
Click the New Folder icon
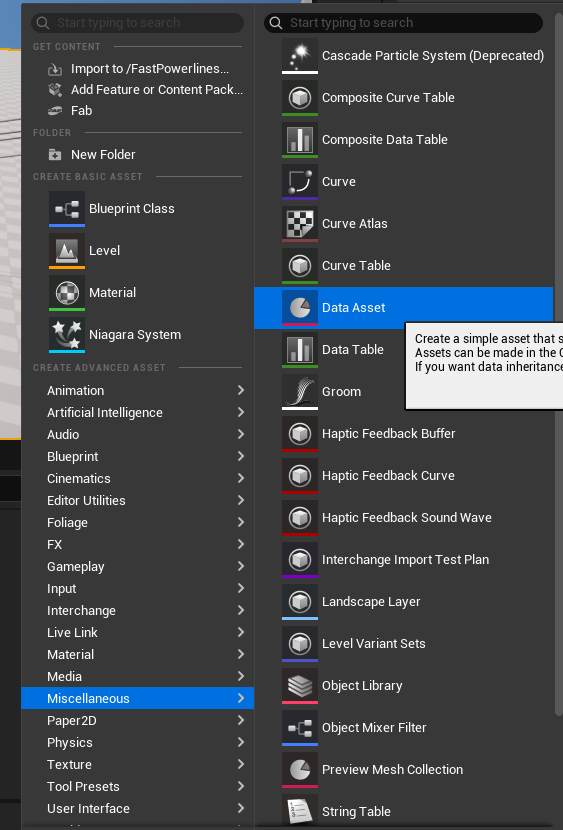tap(55, 155)
